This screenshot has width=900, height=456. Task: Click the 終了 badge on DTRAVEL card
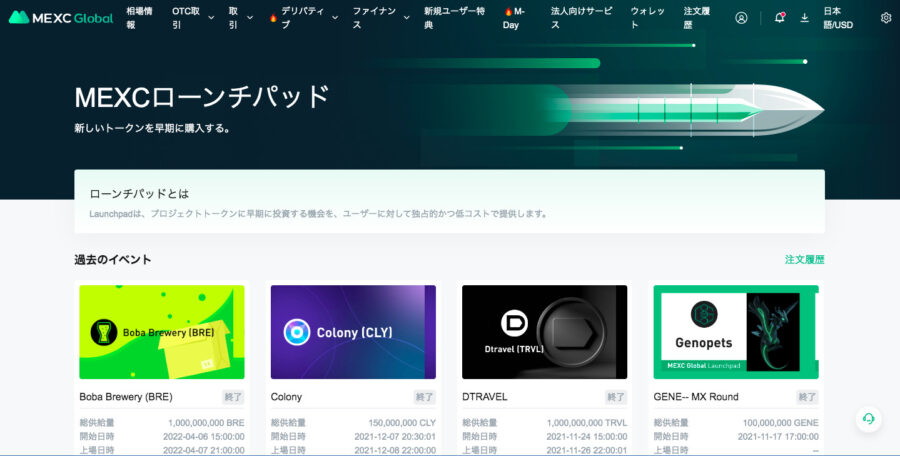(x=616, y=397)
